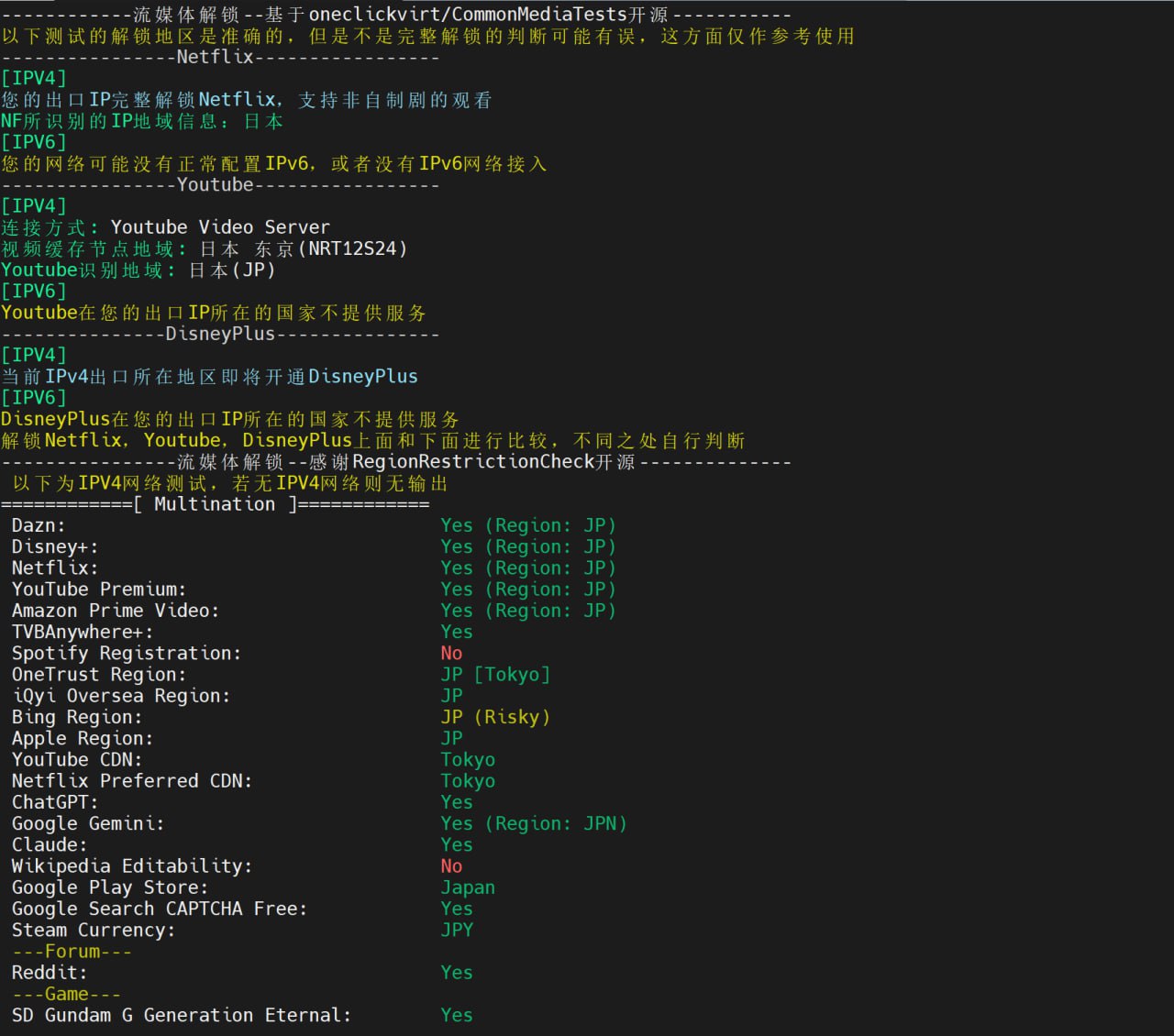Click the Google Play Store Japan value
Viewport: 1174px width, 1036px height.
coord(468,887)
